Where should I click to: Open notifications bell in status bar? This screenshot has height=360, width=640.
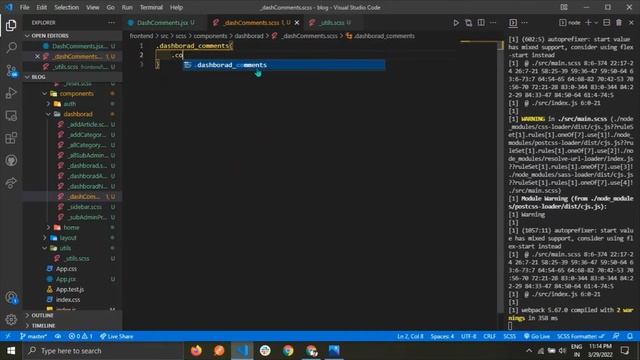pos(630,336)
